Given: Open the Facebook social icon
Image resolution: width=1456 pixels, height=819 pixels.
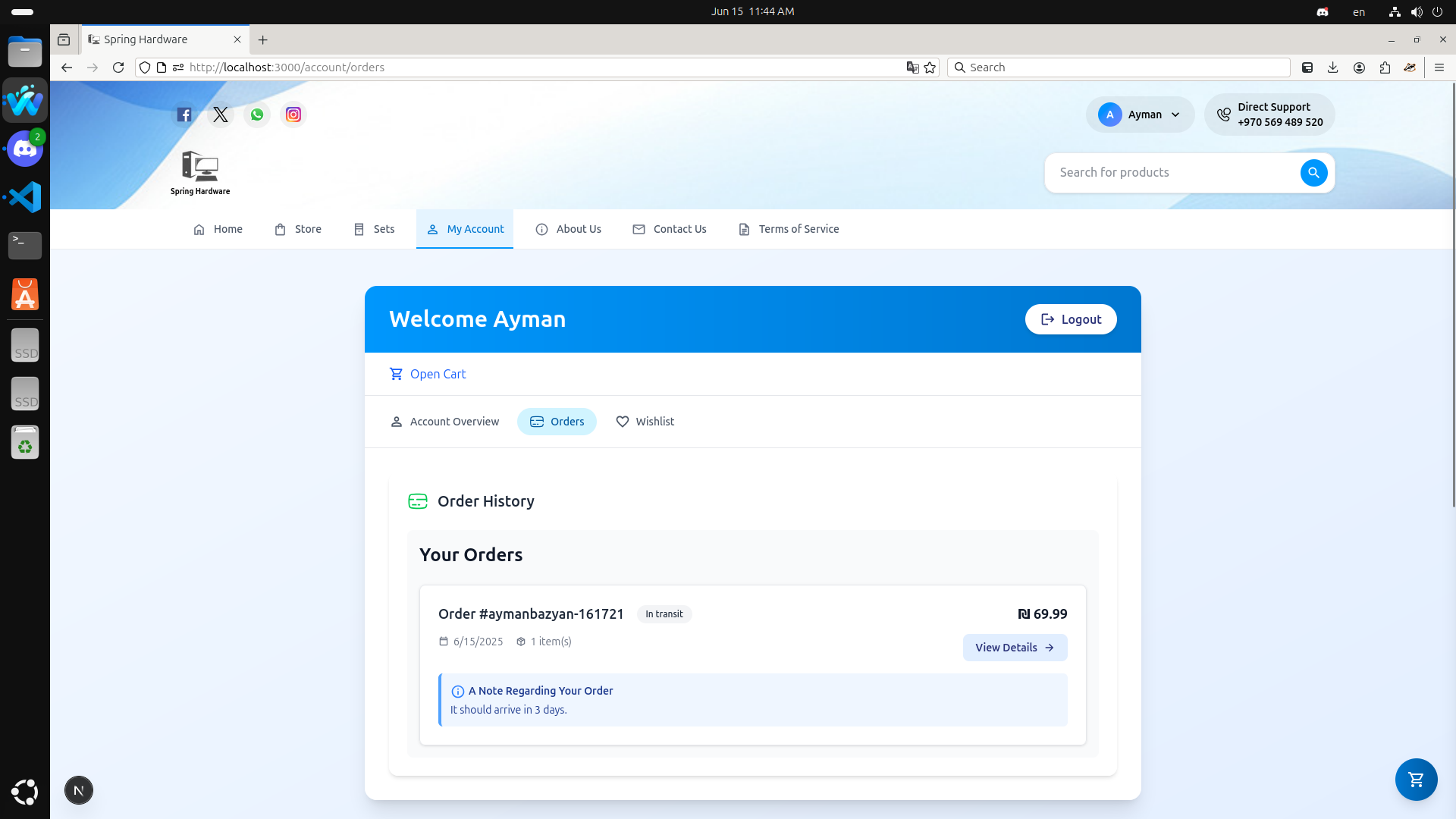Looking at the screenshot, I should 184,115.
